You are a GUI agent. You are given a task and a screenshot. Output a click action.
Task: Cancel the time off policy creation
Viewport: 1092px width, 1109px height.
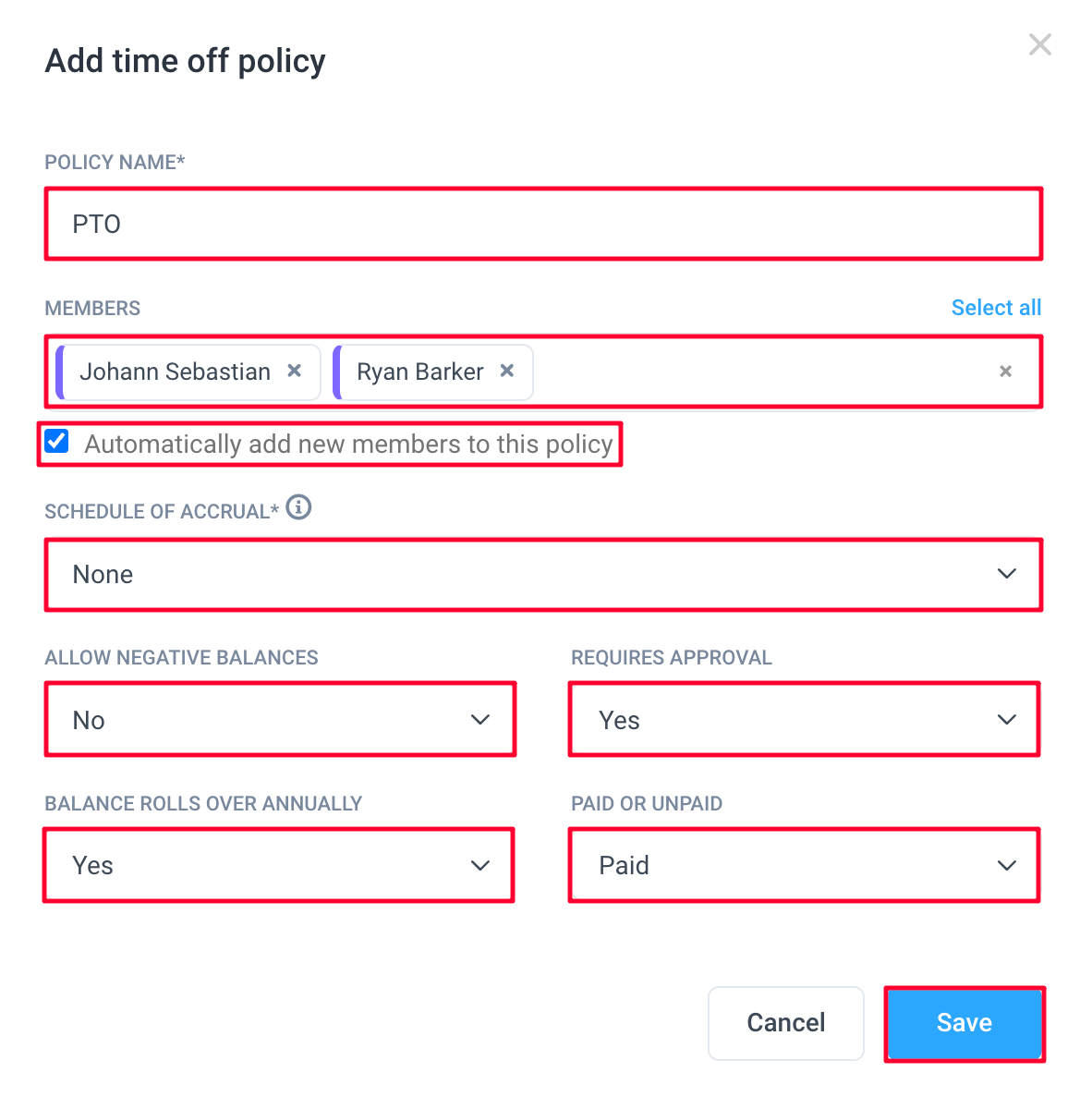click(785, 1023)
